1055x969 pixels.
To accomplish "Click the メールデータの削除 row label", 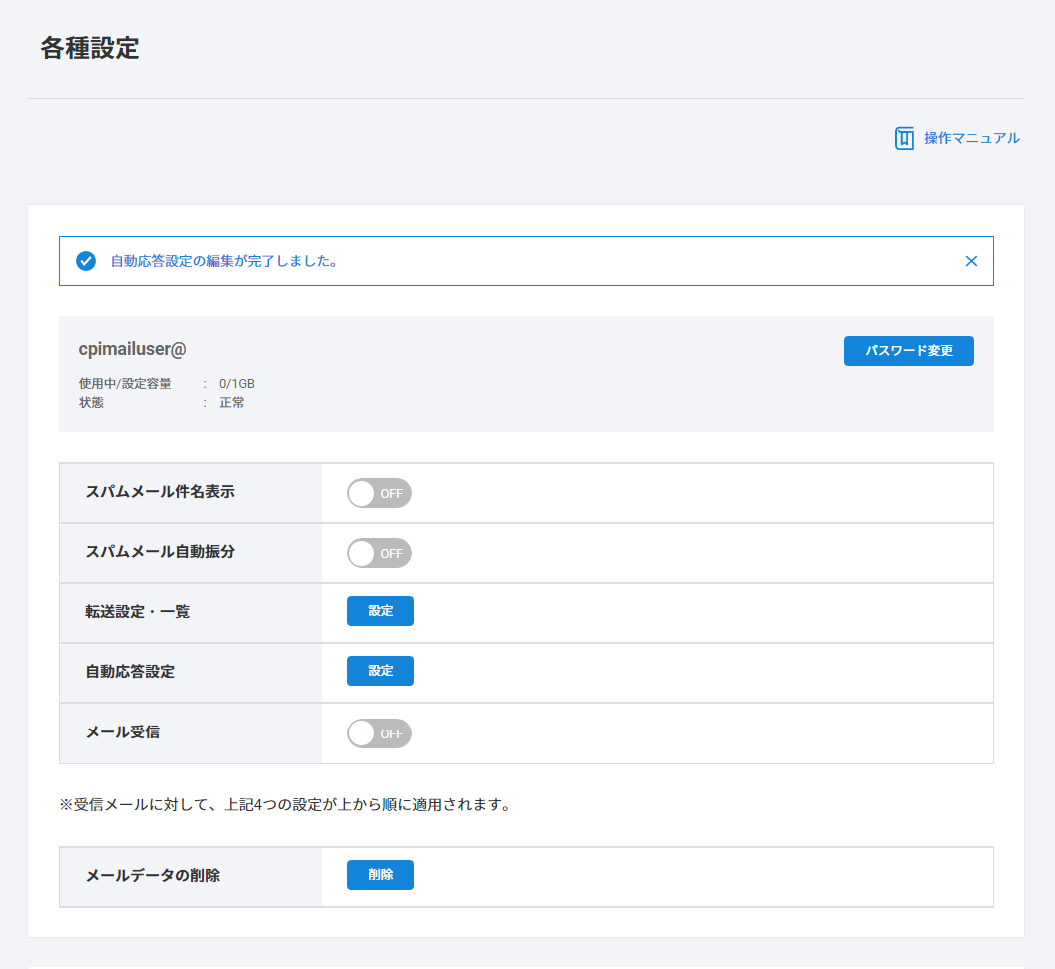I will point(153,876).
